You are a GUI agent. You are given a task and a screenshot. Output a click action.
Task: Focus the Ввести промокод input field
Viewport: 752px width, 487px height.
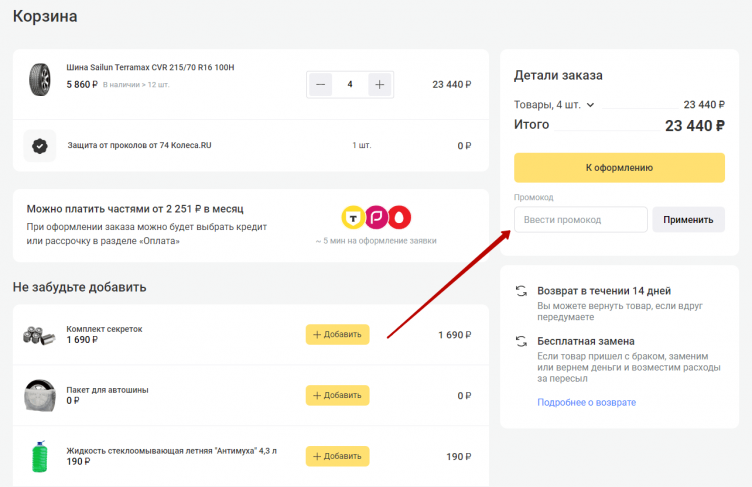click(x=581, y=220)
